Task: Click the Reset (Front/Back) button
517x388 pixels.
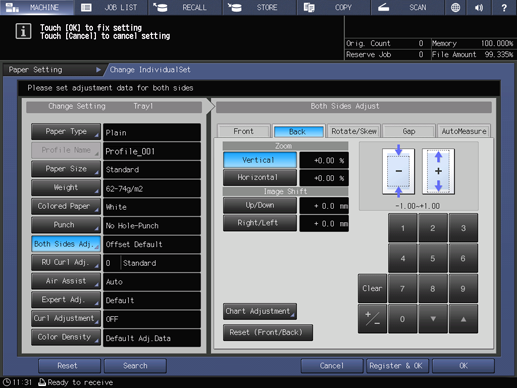Action: (268, 333)
